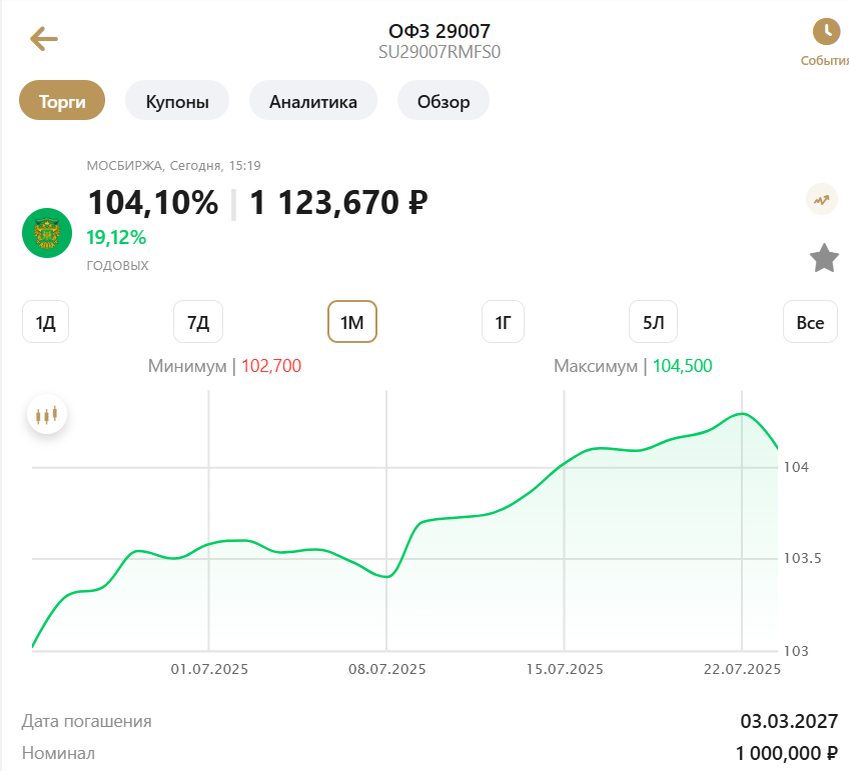The height and width of the screenshot is (771, 849).
Task: Select the 7Д chart period
Action: coord(198,322)
